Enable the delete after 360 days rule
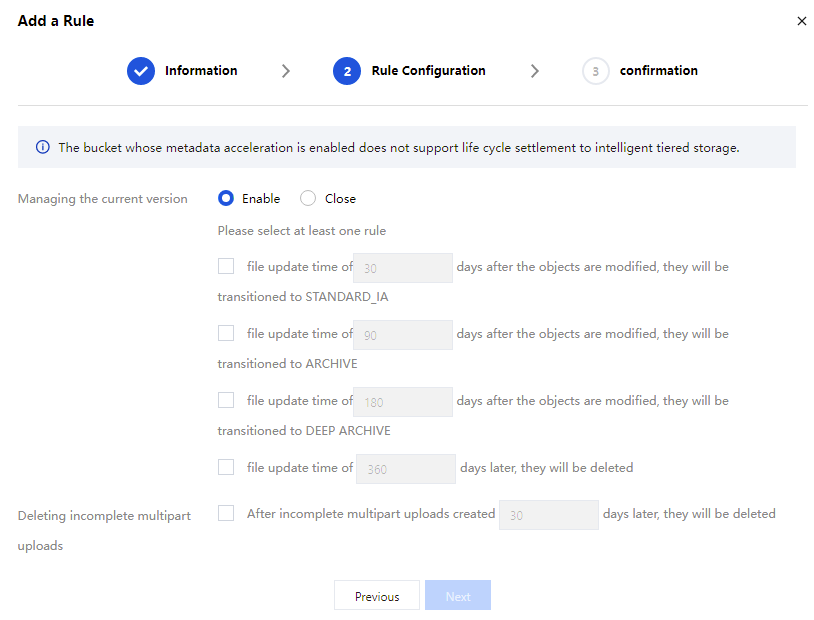This screenshot has height=620, width=814. (x=226, y=466)
